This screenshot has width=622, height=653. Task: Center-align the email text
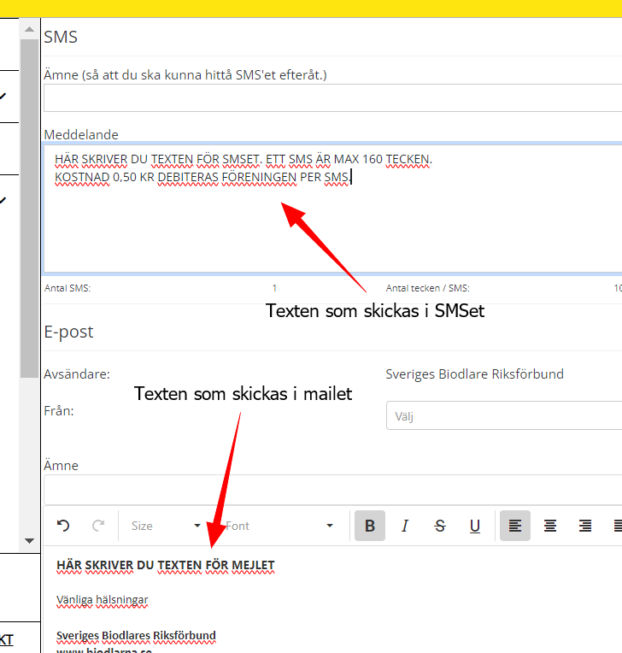point(550,526)
